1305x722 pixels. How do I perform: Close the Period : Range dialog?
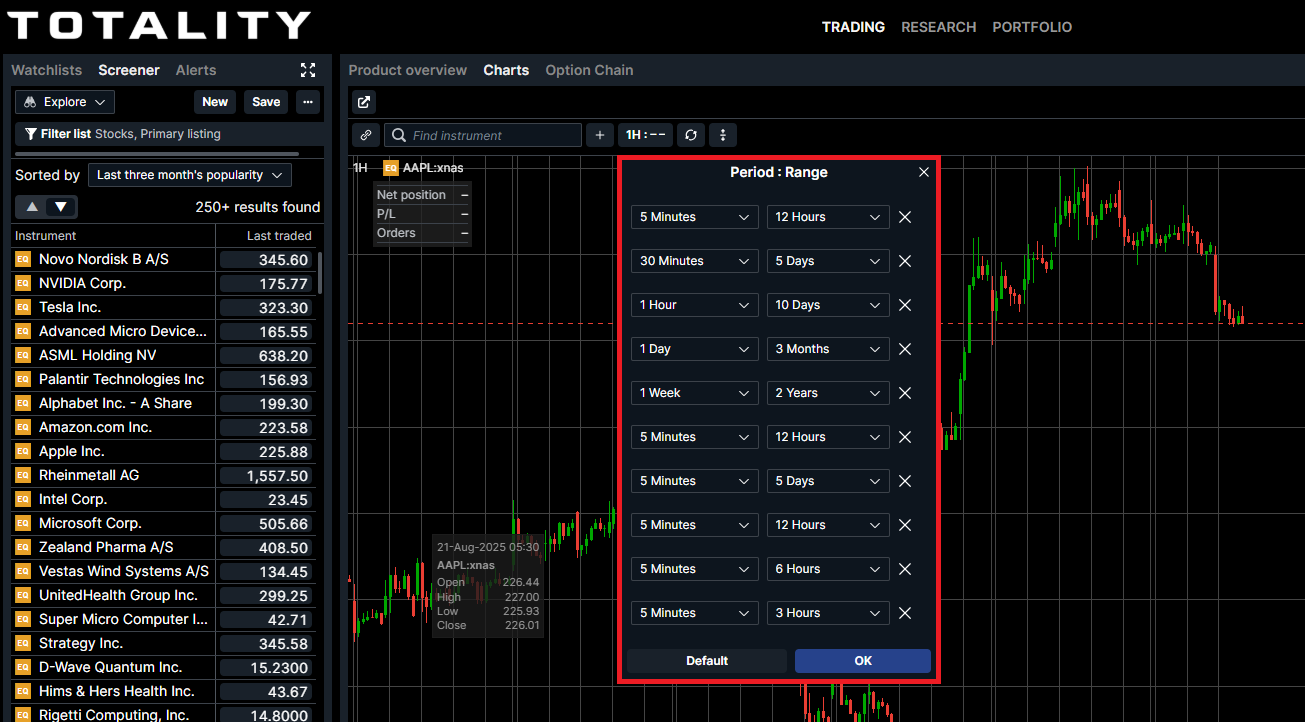tap(924, 172)
